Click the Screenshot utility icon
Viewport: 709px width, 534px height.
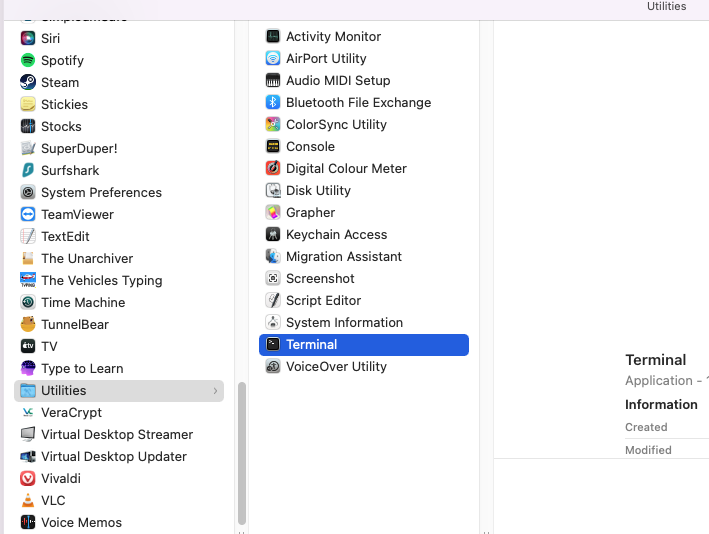coord(273,278)
